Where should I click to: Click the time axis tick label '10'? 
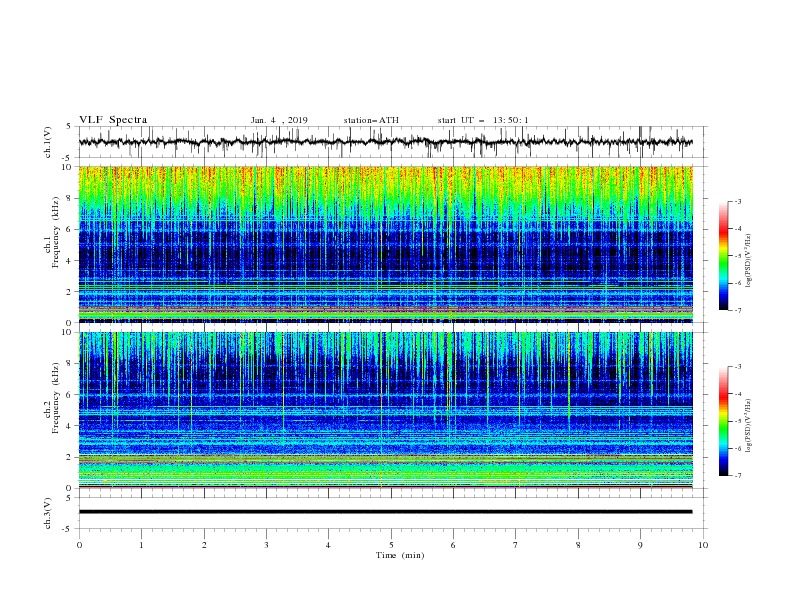(x=703, y=545)
